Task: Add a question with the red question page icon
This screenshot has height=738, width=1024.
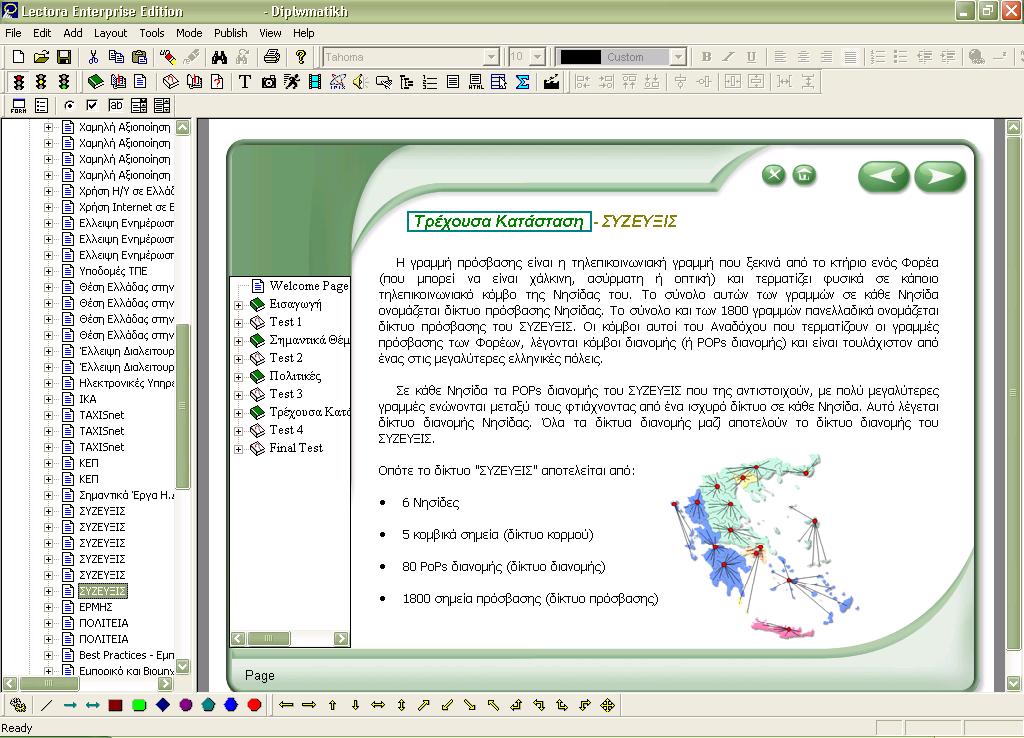Action: coord(217,82)
